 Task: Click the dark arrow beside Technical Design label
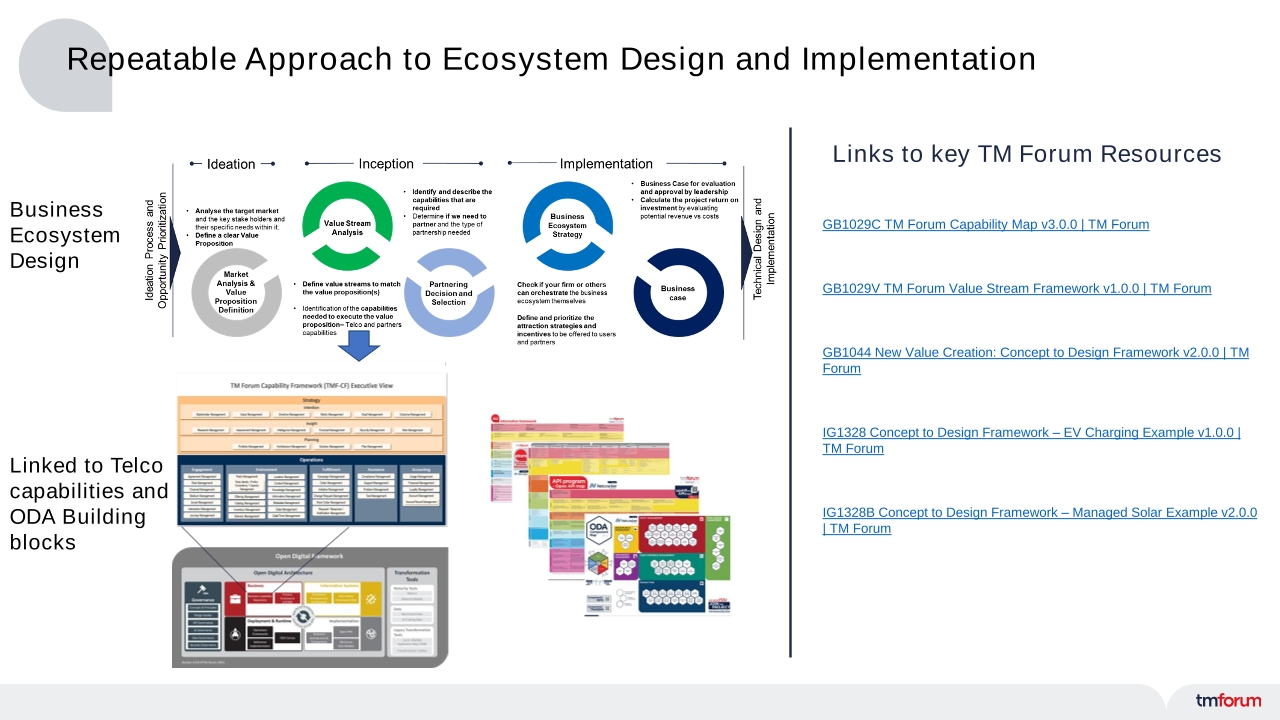[746, 254]
